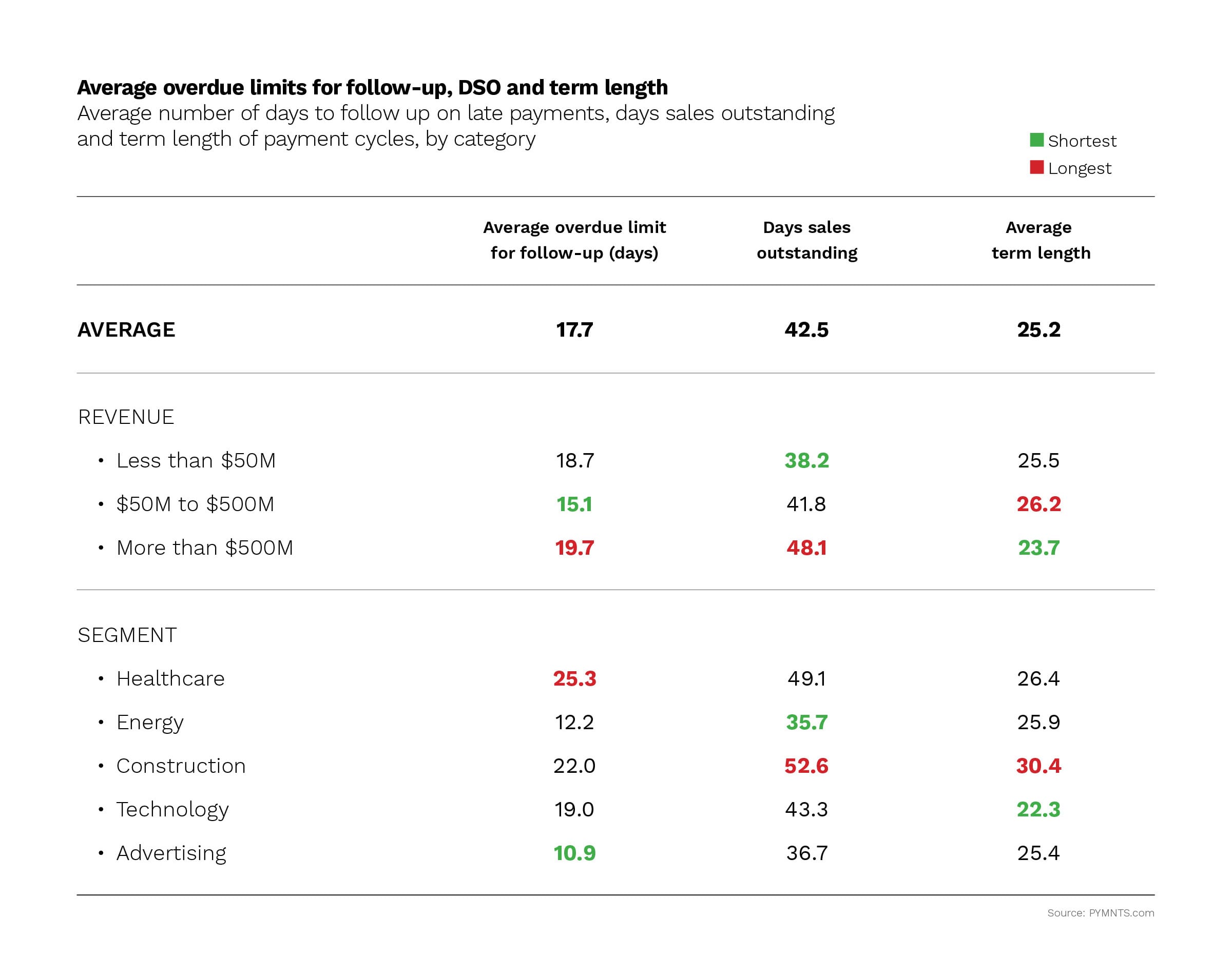Screen dimensions: 1232x975
Task: Select the Construction segment label
Action: (x=181, y=766)
